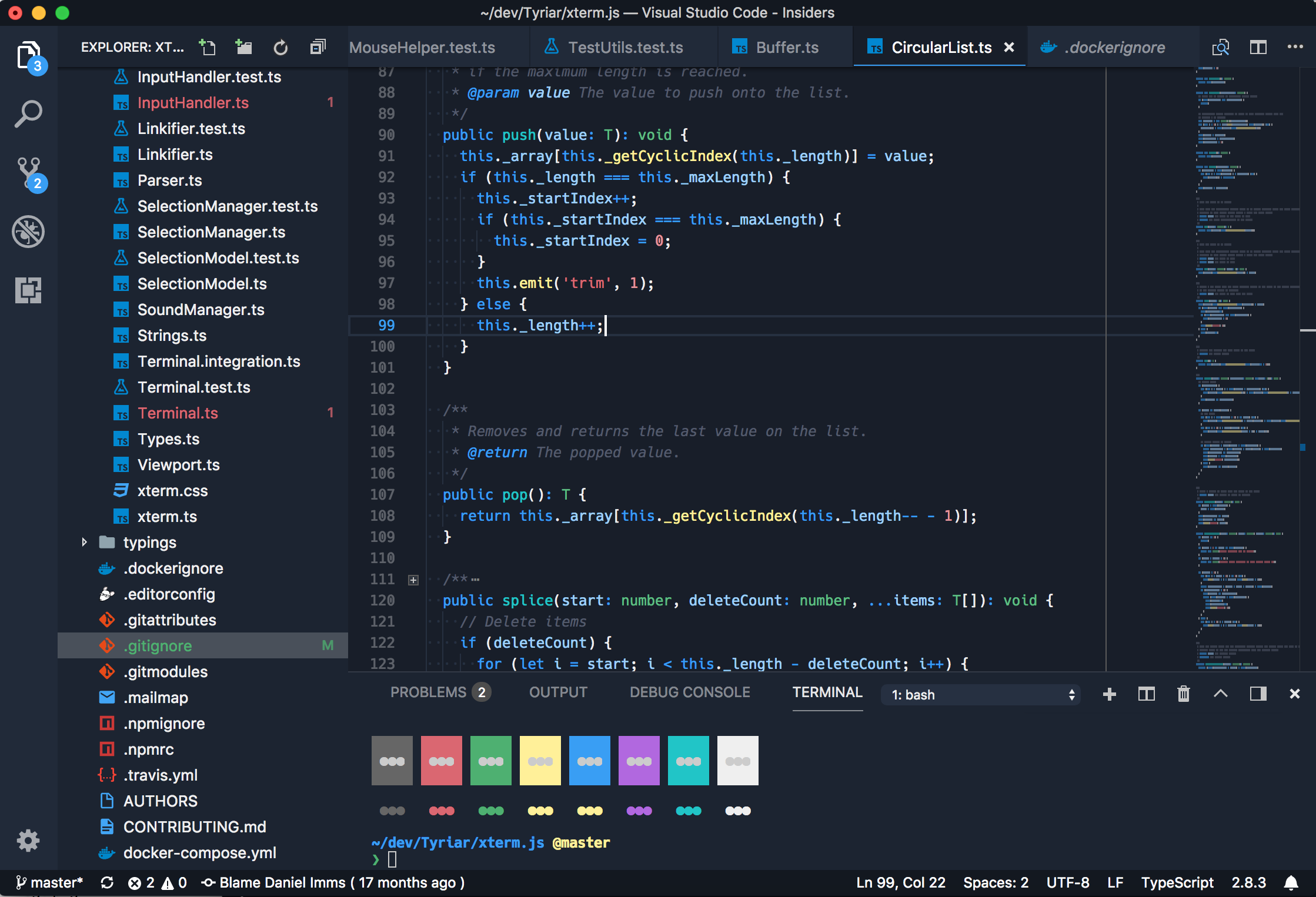1316x897 pixels.
Task: Collapse all folders in Explorer
Action: (318, 47)
